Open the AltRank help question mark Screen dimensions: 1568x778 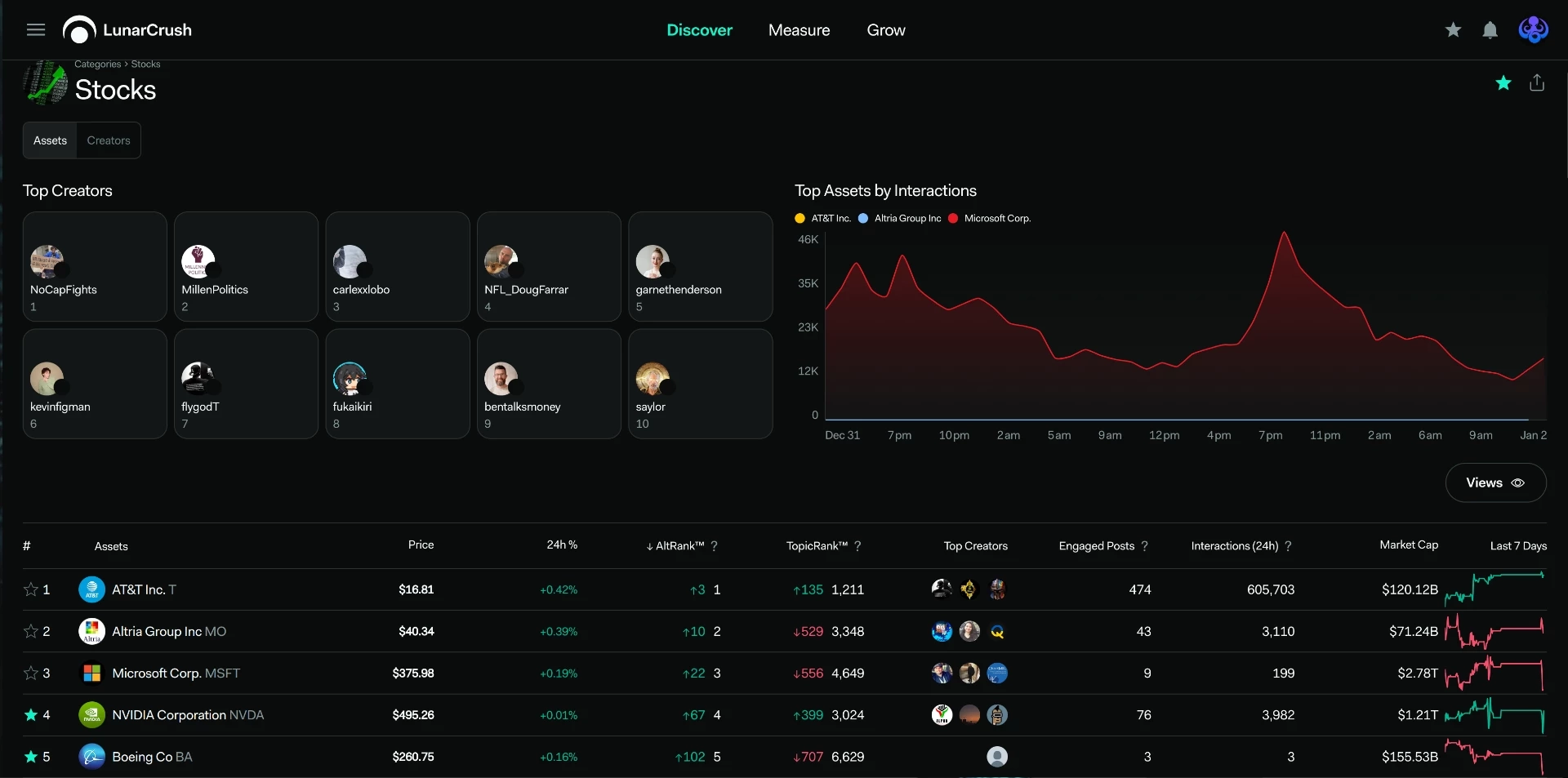[715, 546]
